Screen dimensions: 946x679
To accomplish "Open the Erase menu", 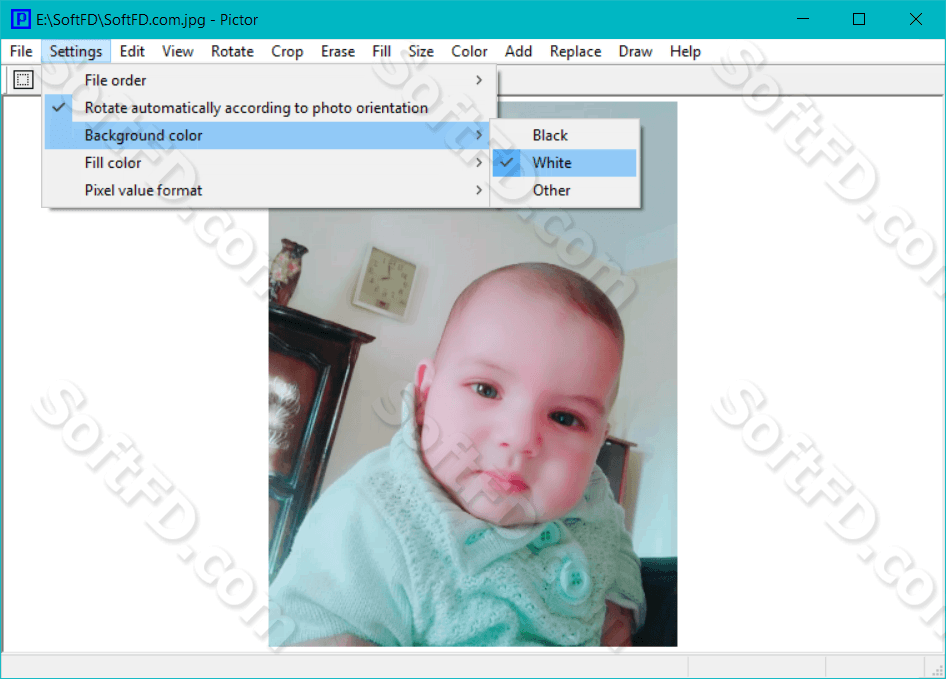I will tap(338, 51).
